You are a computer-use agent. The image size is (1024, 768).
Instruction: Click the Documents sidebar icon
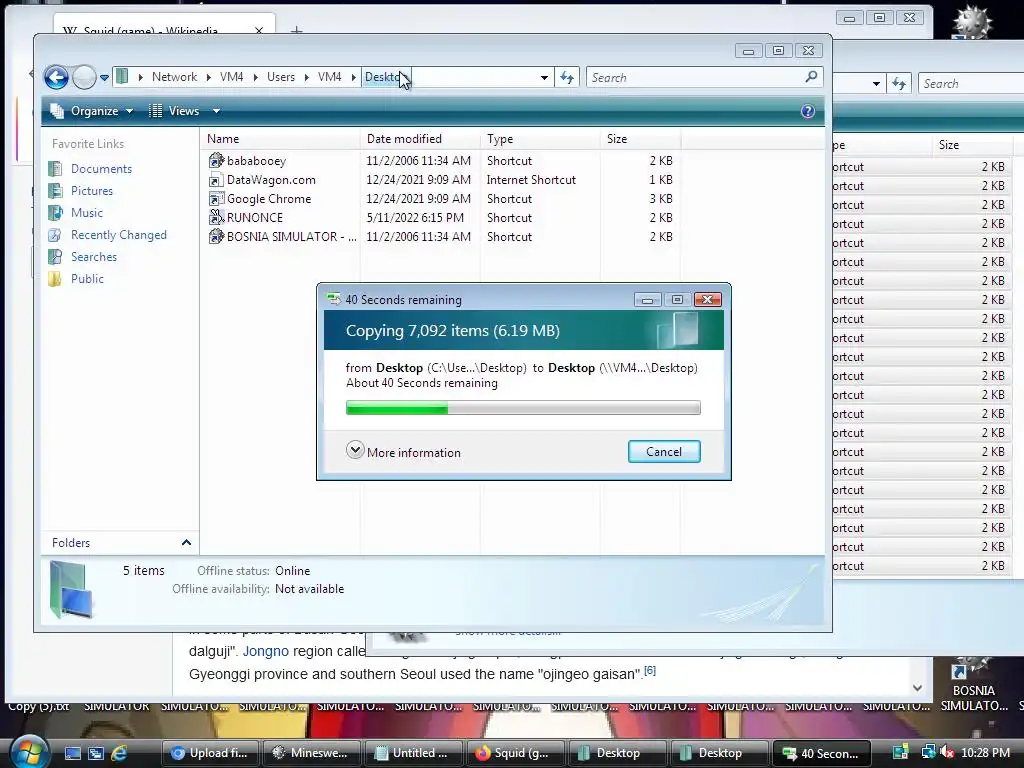pyautogui.click(x=56, y=168)
